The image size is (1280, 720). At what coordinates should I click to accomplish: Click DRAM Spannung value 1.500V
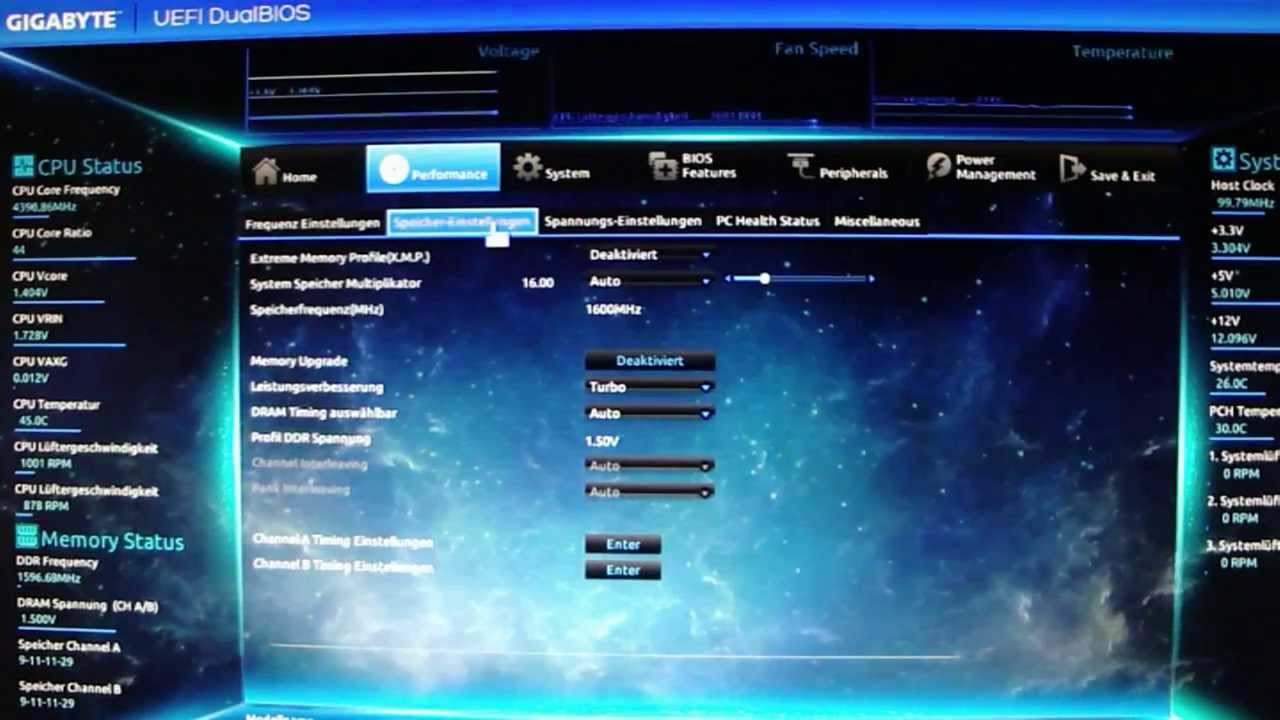[37, 620]
